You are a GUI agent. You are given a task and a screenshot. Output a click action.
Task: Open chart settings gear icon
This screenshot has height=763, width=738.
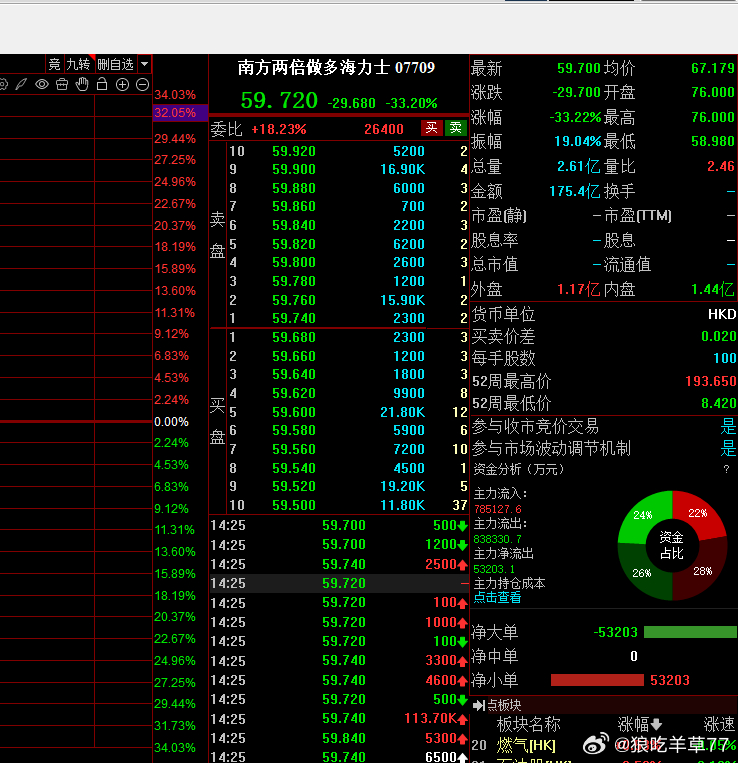pos(3,85)
